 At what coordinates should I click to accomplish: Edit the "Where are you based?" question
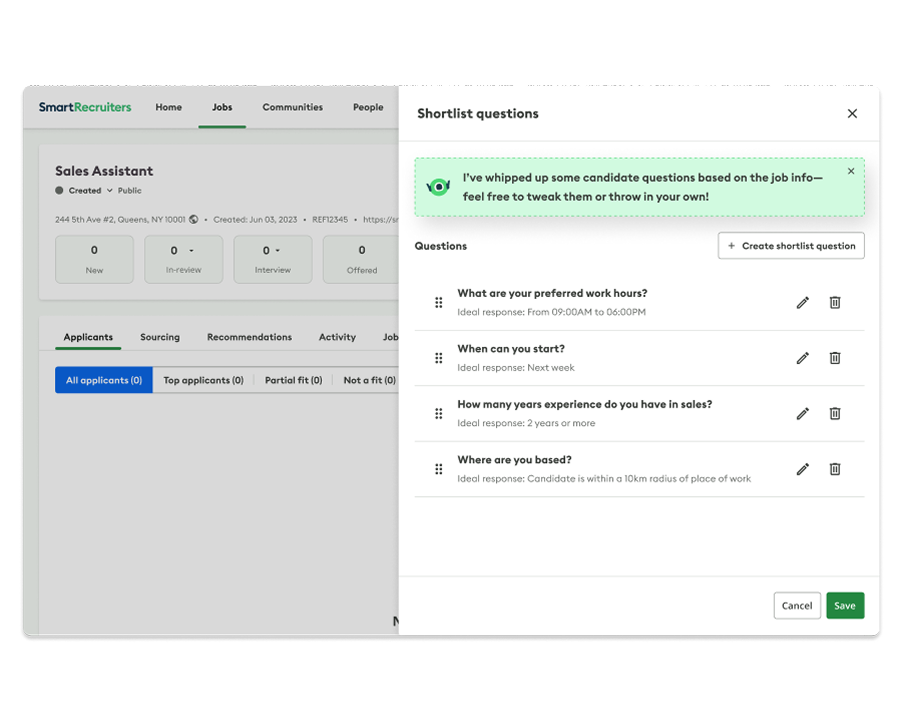(x=803, y=469)
